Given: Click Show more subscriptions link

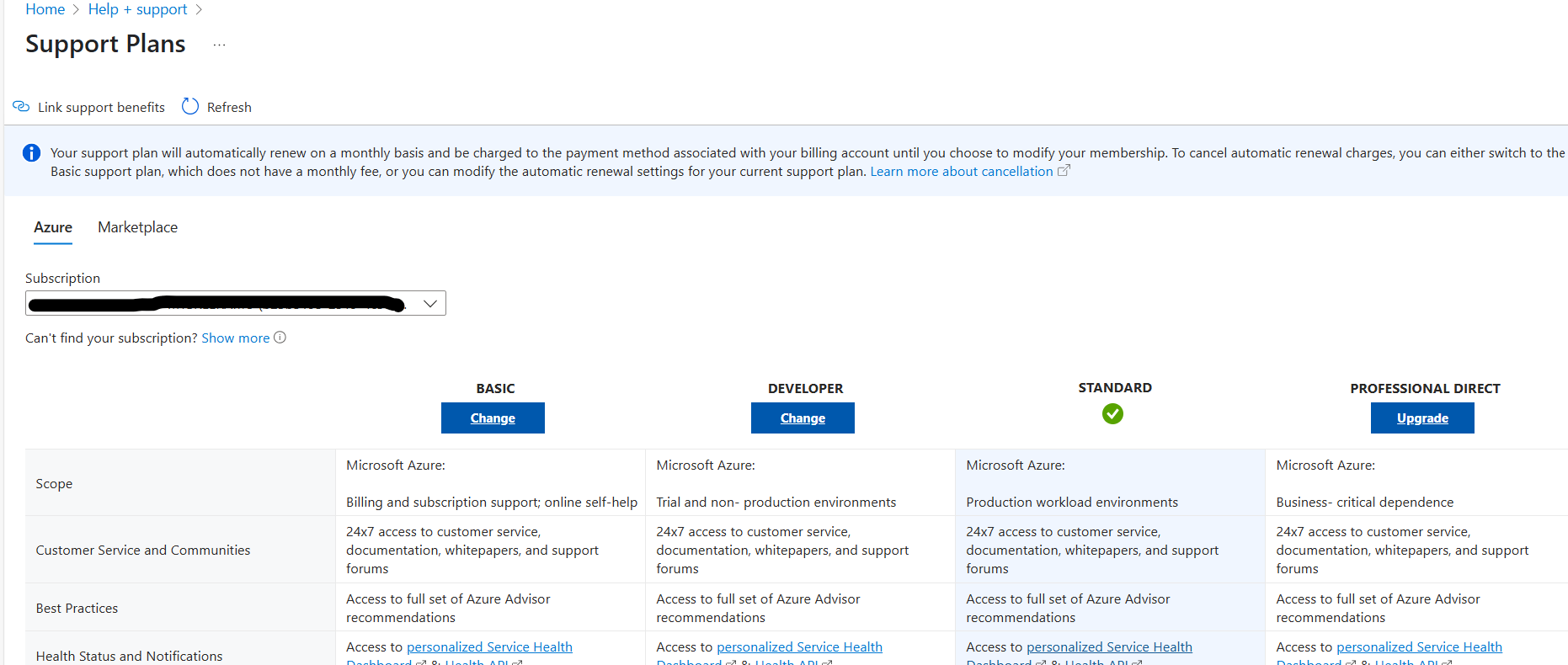Looking at the screenshot, I should 236,338.
